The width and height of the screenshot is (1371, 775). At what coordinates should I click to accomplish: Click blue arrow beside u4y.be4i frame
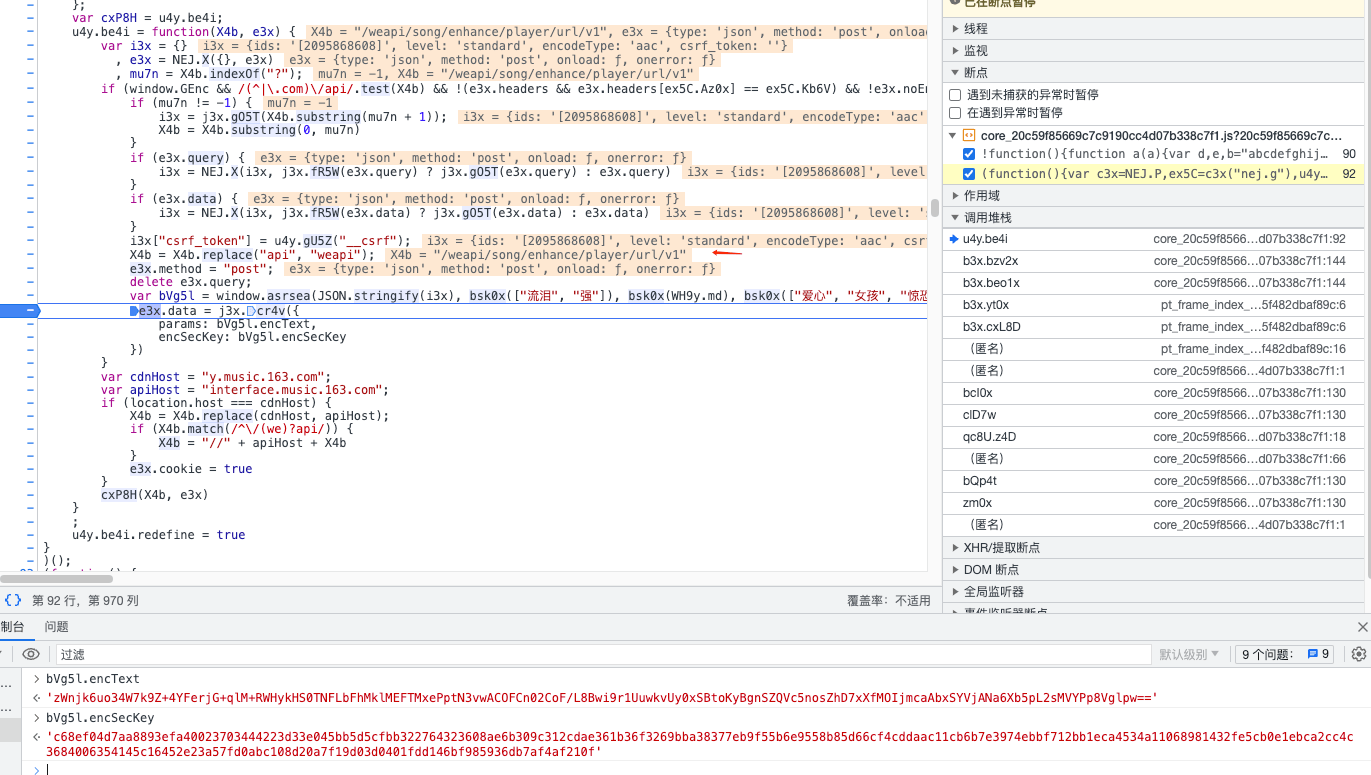point(954,239)
